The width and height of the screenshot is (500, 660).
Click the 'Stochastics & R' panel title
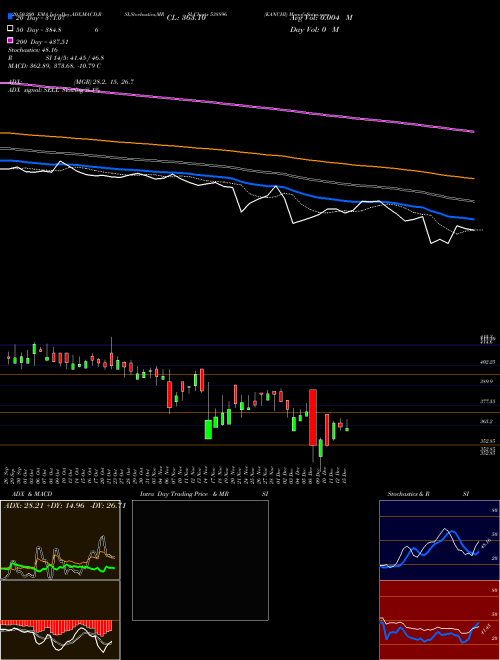(408, 494)
